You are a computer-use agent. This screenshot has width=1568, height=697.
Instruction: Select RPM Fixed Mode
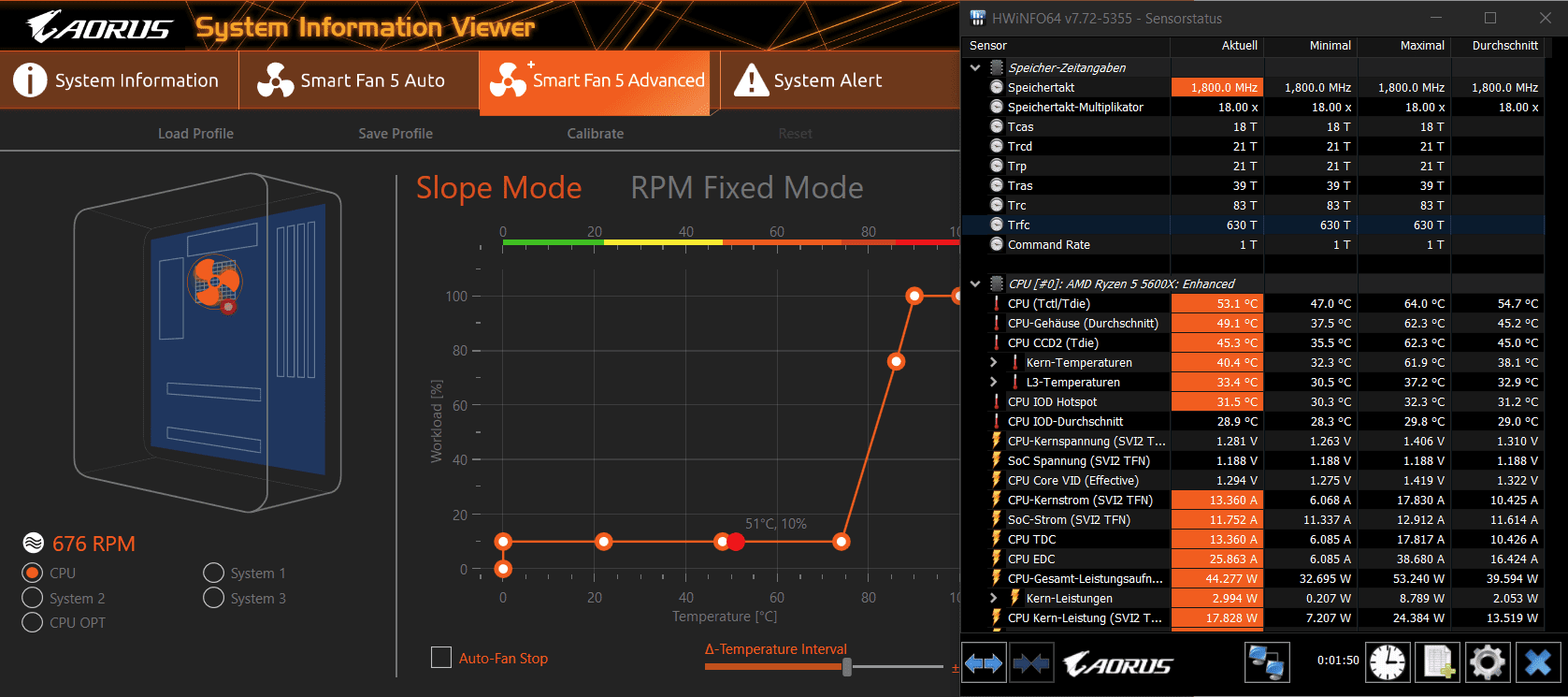747,187
